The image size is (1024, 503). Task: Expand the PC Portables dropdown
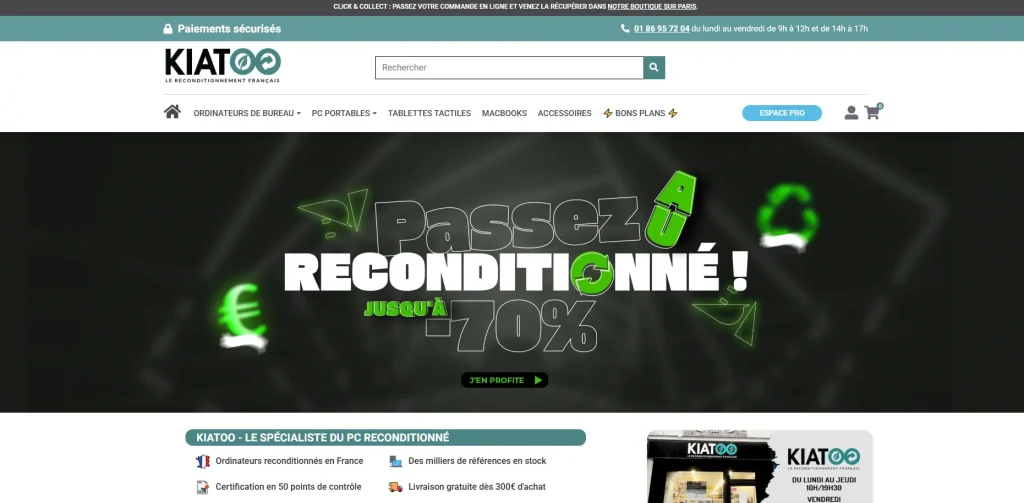344,113
